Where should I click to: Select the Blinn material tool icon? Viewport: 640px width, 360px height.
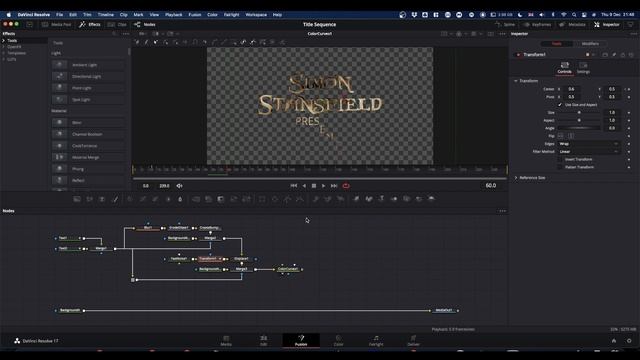click(60, 122)
